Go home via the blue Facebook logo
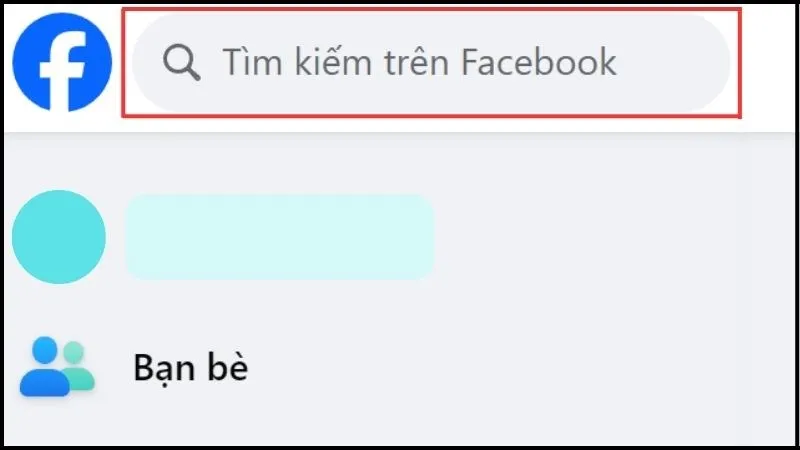 (x=62, y=62)
